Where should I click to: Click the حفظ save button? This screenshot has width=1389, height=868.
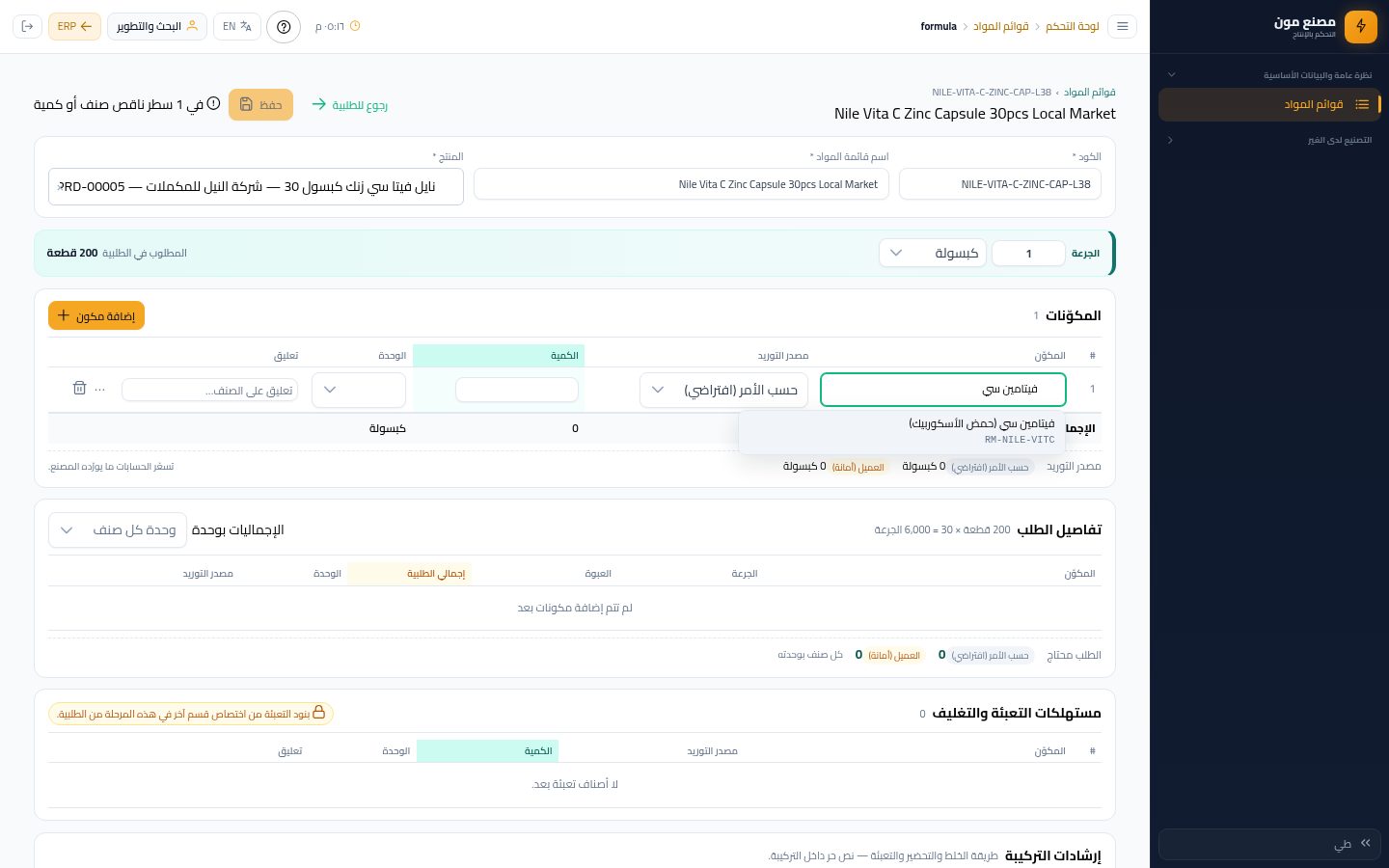[260, 104]
